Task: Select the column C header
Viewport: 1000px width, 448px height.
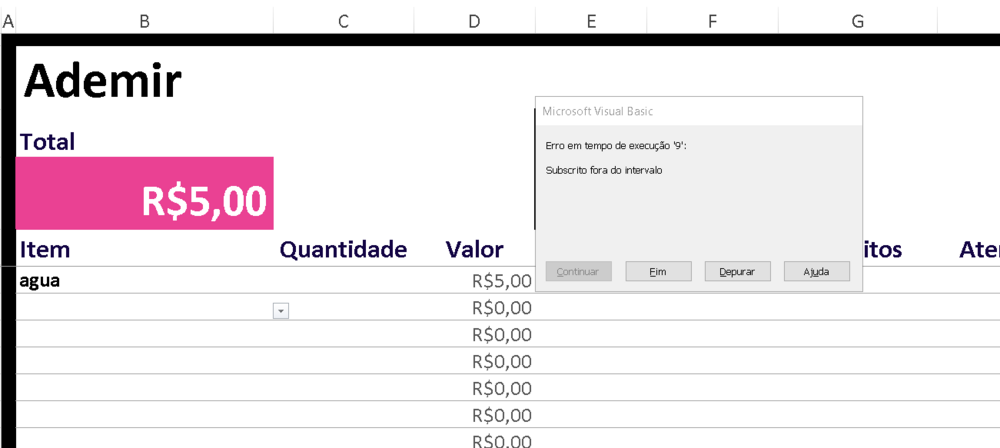Action: [343, 21]
